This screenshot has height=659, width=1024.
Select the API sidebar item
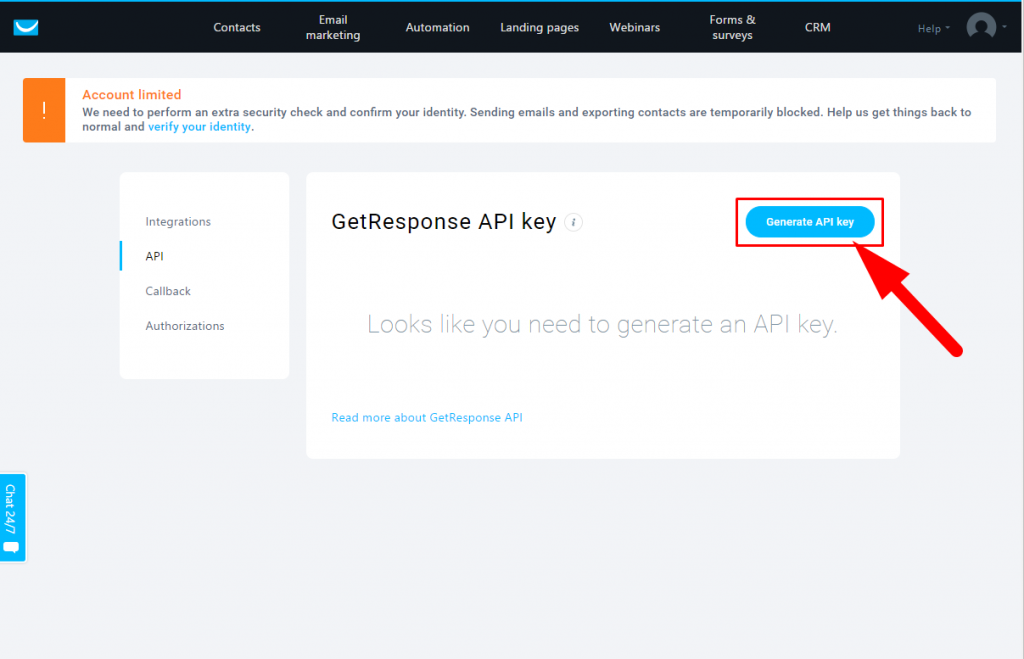click(x=155, y=256)
